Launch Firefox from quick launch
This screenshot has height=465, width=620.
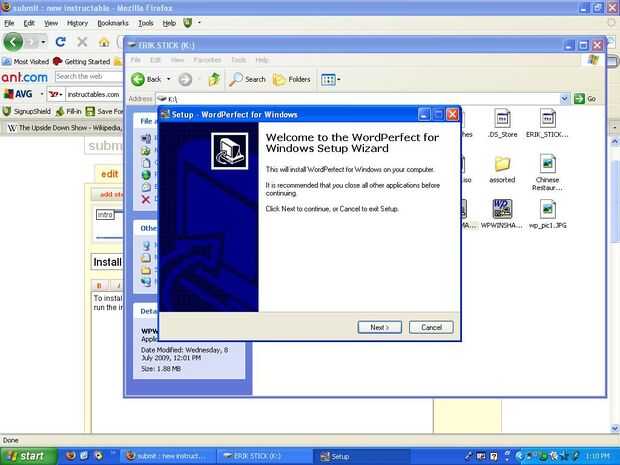point(70,456)
